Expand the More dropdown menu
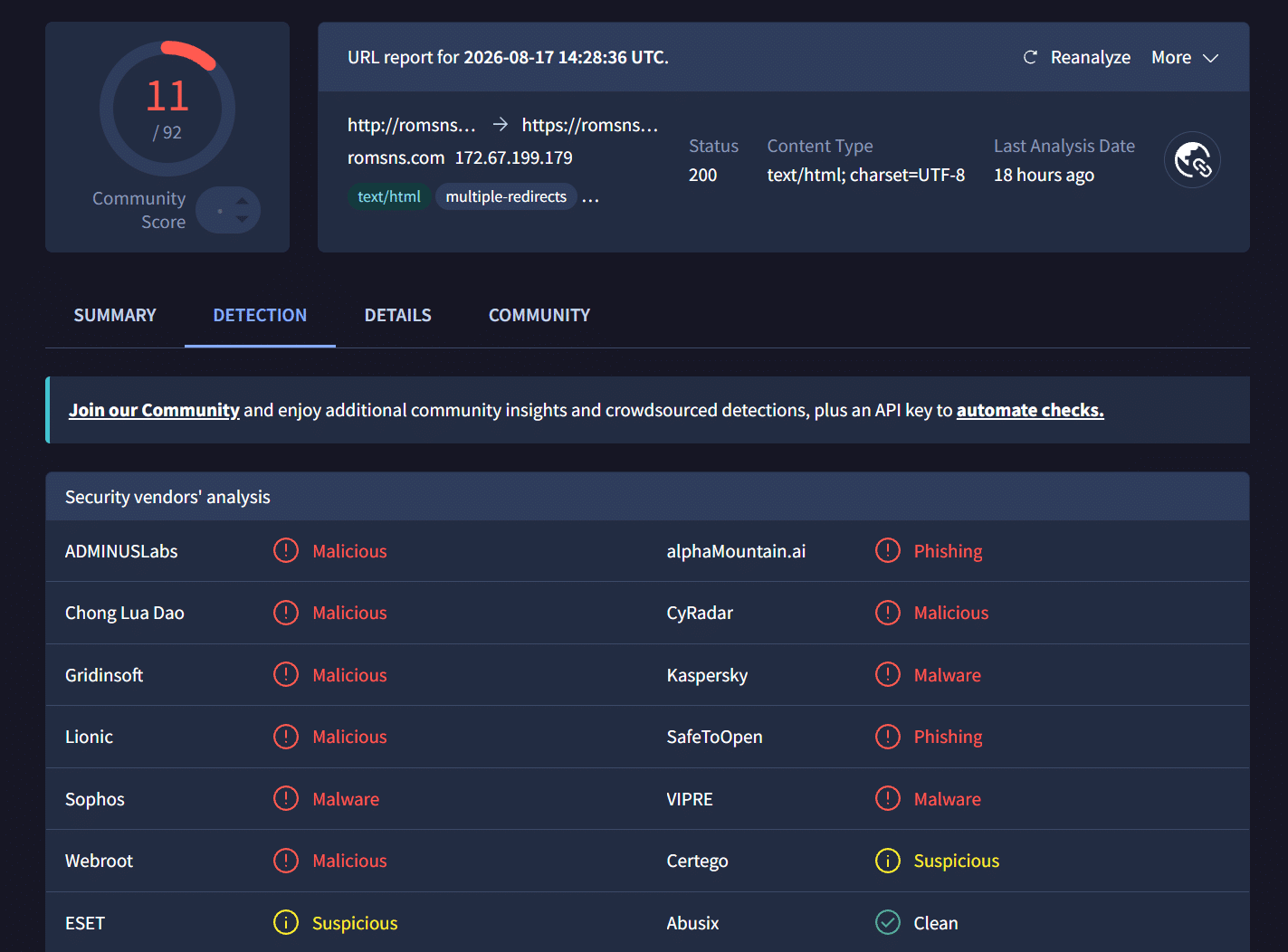1288x952 pixels. [1185, 57]
